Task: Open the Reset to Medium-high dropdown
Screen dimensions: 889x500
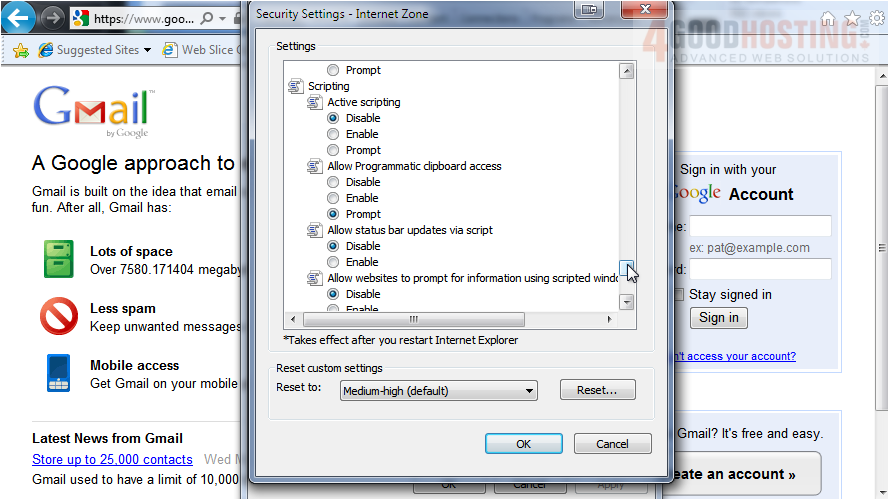Action: [x=438, y=391]
